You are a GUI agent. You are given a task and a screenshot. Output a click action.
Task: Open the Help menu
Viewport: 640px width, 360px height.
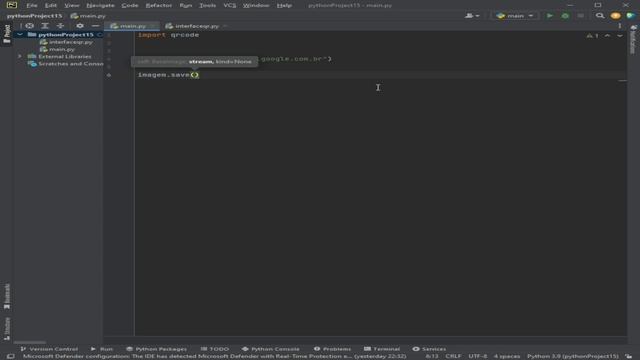point(284,5)
